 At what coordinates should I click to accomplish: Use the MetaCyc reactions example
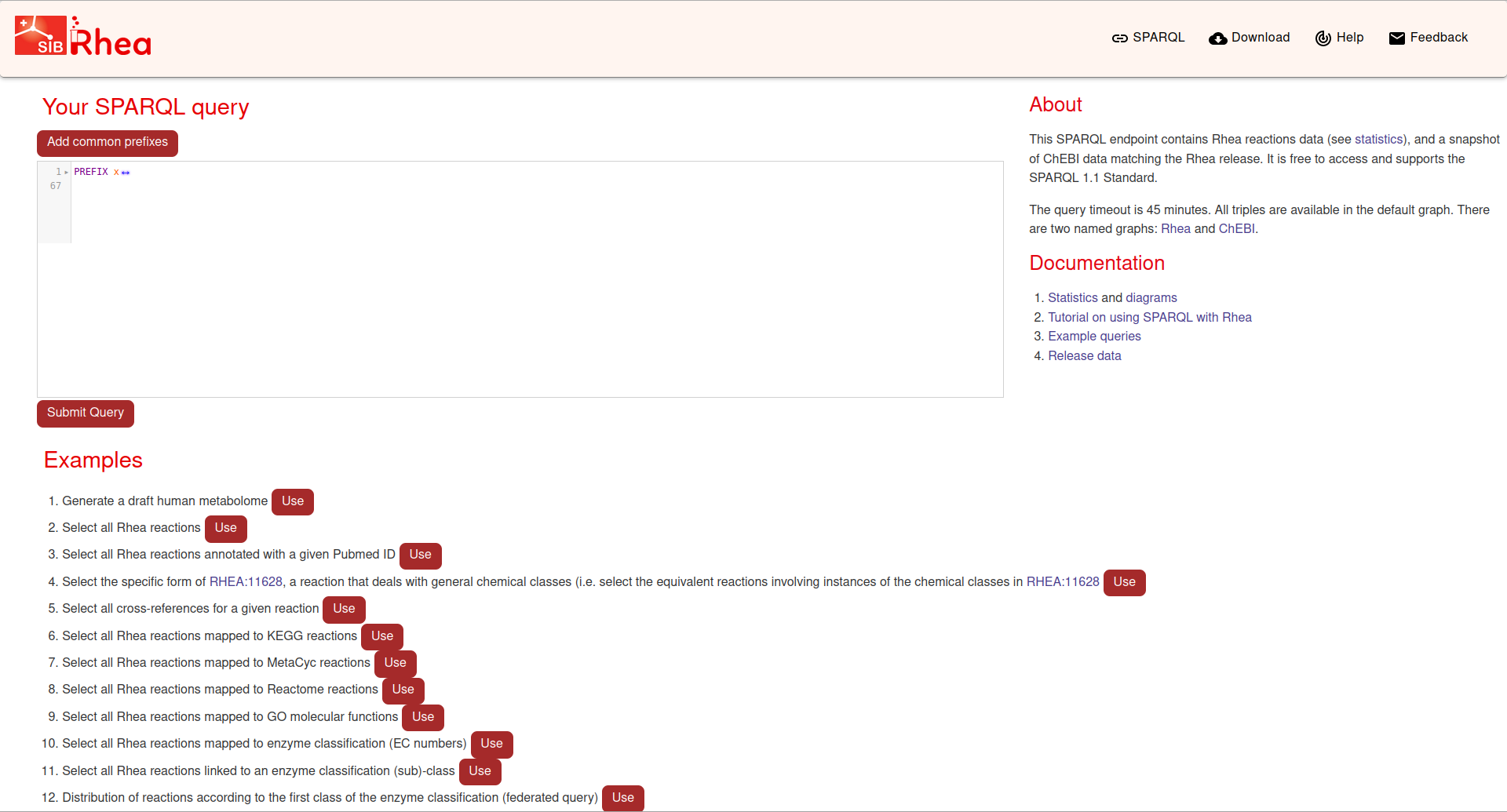[396, 664]
